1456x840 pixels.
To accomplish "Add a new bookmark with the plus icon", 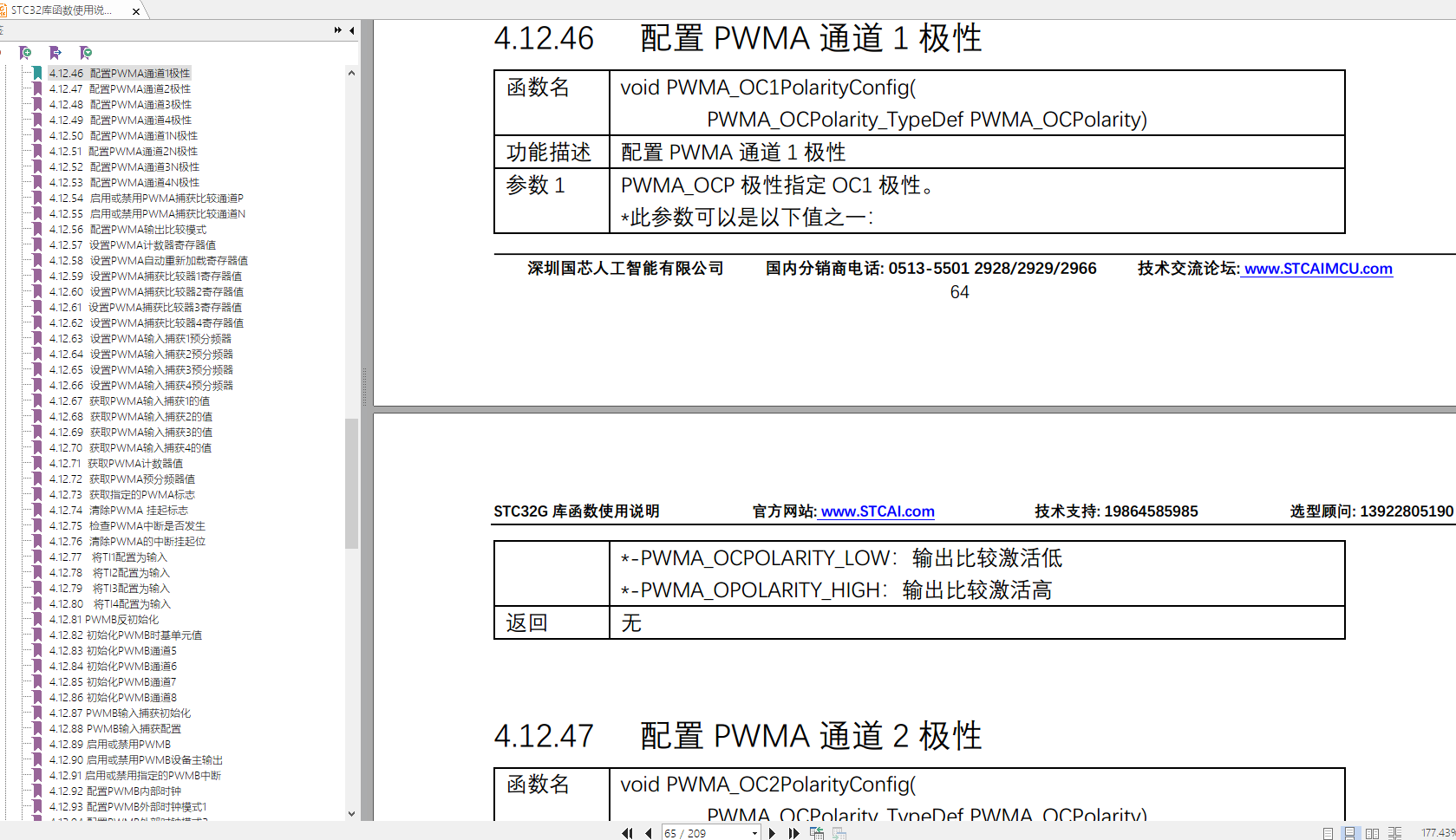I will click(x=26, y=54).
